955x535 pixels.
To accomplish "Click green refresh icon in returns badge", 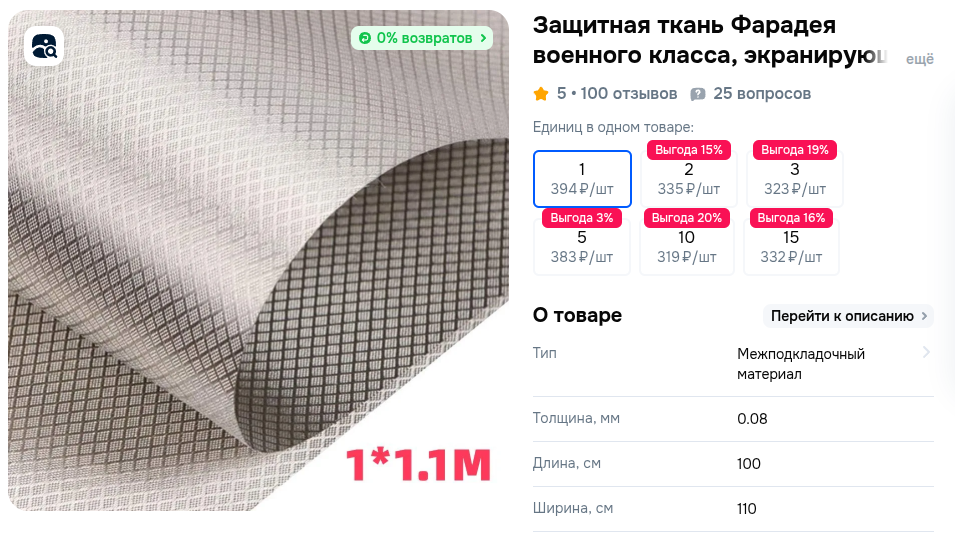I will [x=365, y=38].
